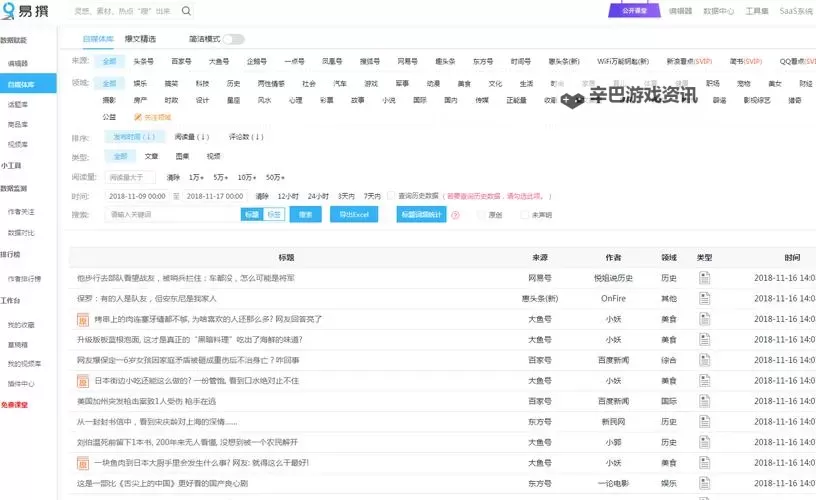Viewport: 816px width, 500px height.
Task: Open 数据中心 in top navigation
Action: click(719, 11)
